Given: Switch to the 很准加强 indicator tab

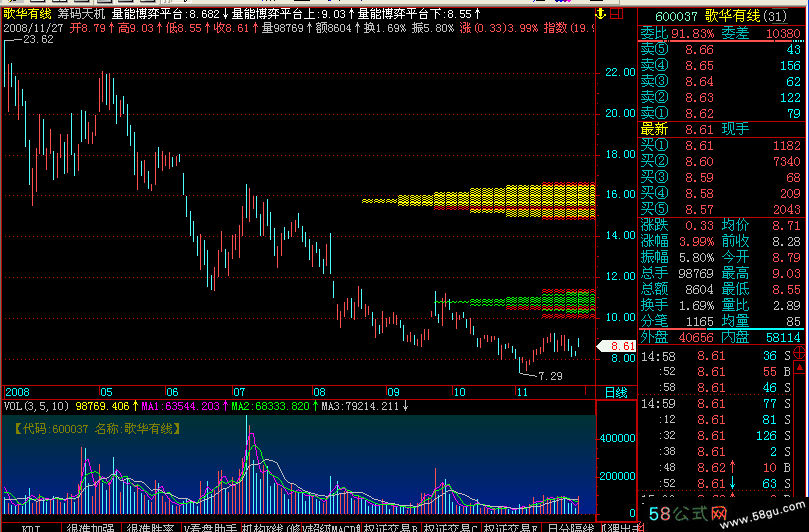Looking at the screenshot, I should [x=91, y=528].
